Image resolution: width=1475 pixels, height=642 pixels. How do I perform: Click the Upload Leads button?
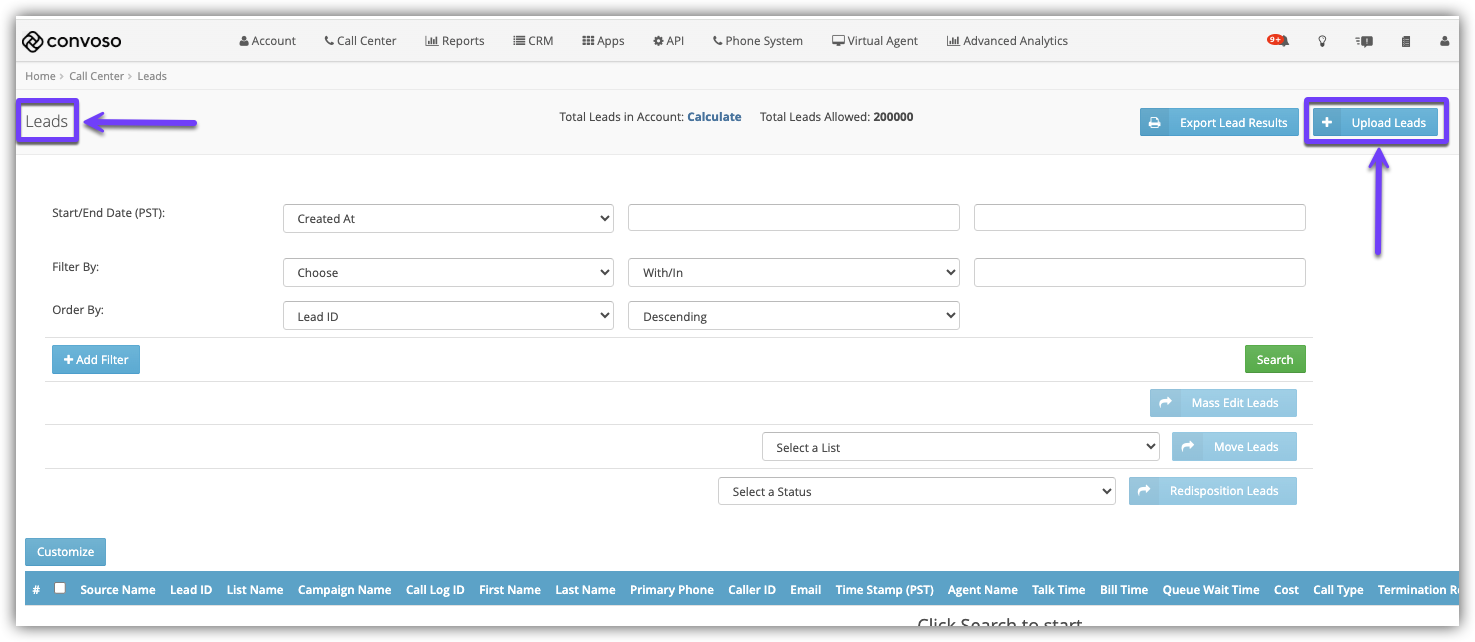tap(1376, 122)
